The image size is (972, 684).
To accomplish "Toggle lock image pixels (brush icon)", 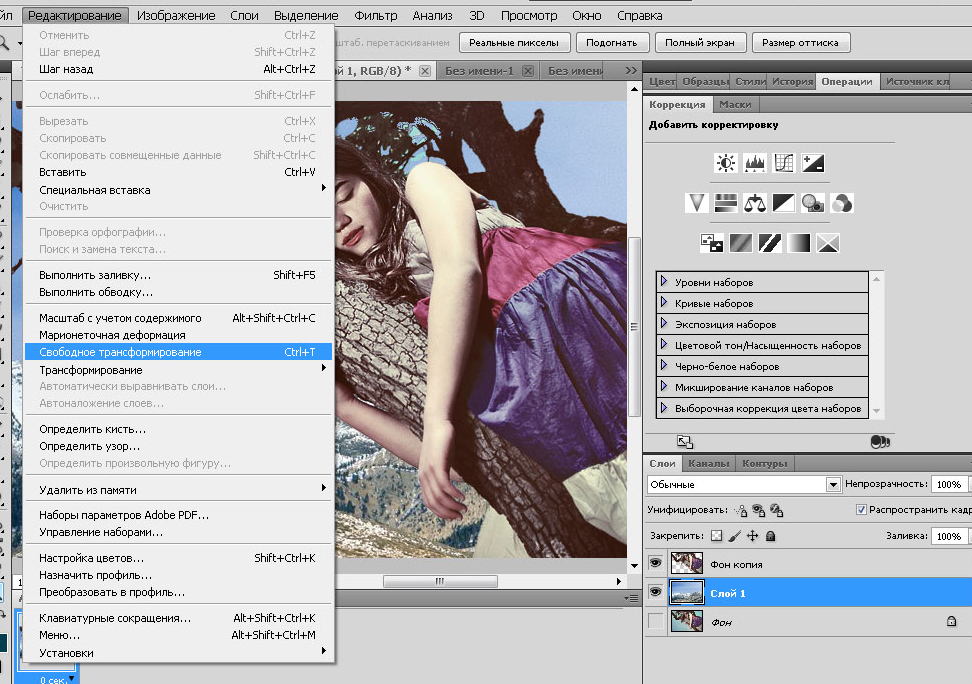I will point(735,536).
